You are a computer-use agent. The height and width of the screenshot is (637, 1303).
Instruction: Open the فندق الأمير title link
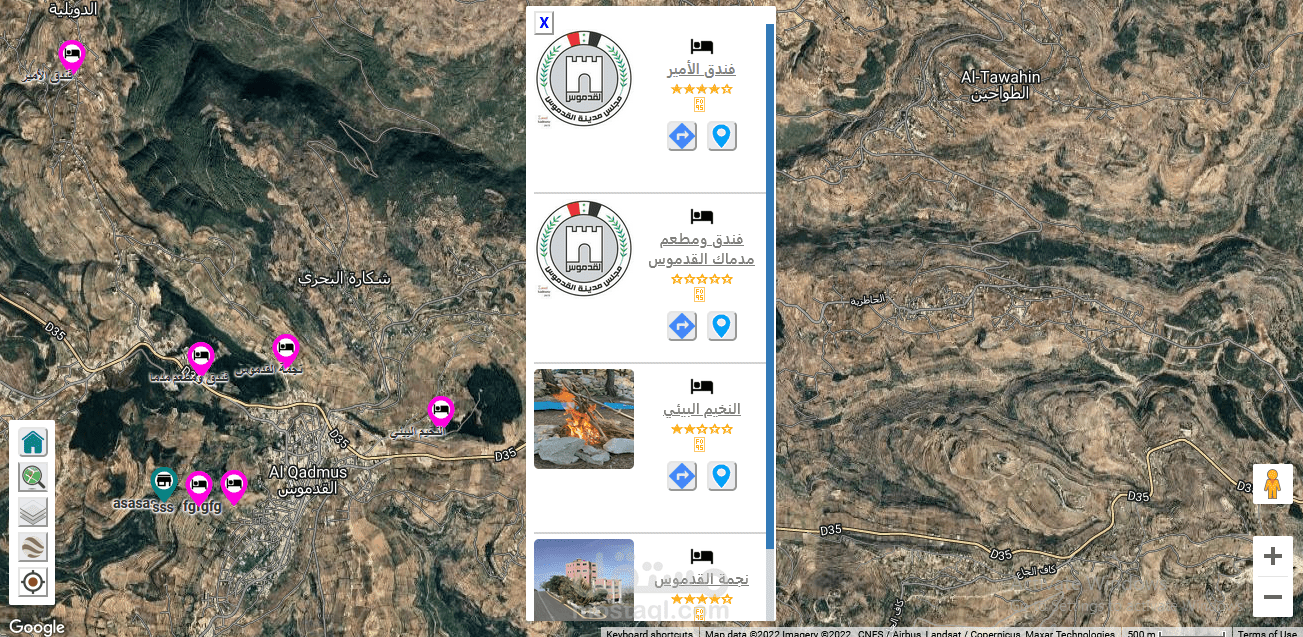(701, 69)
